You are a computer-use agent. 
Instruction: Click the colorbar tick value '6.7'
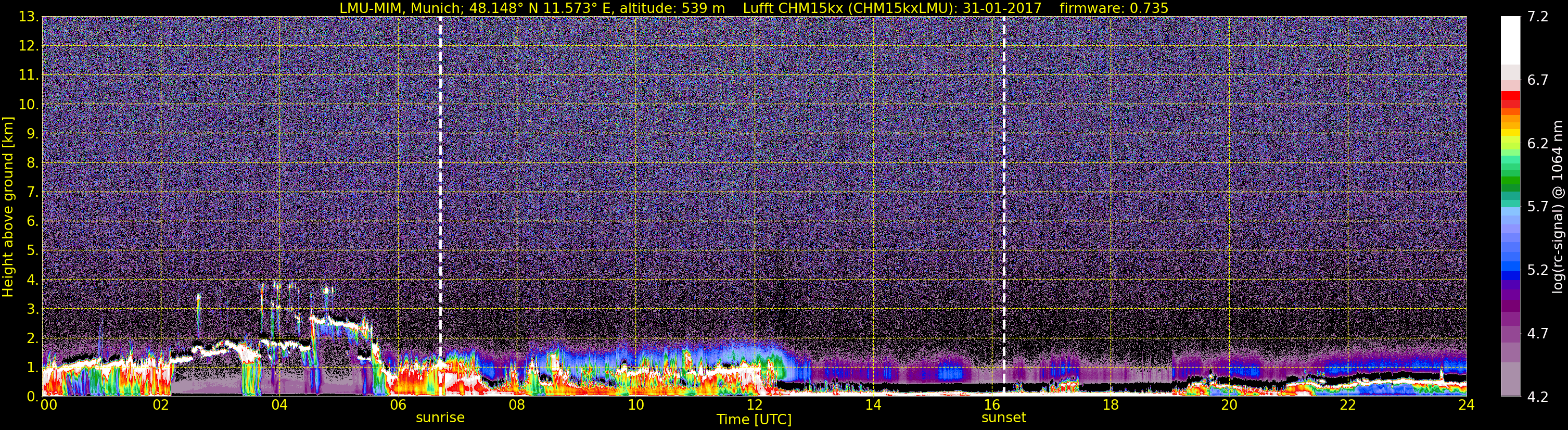coord(1538,80)
